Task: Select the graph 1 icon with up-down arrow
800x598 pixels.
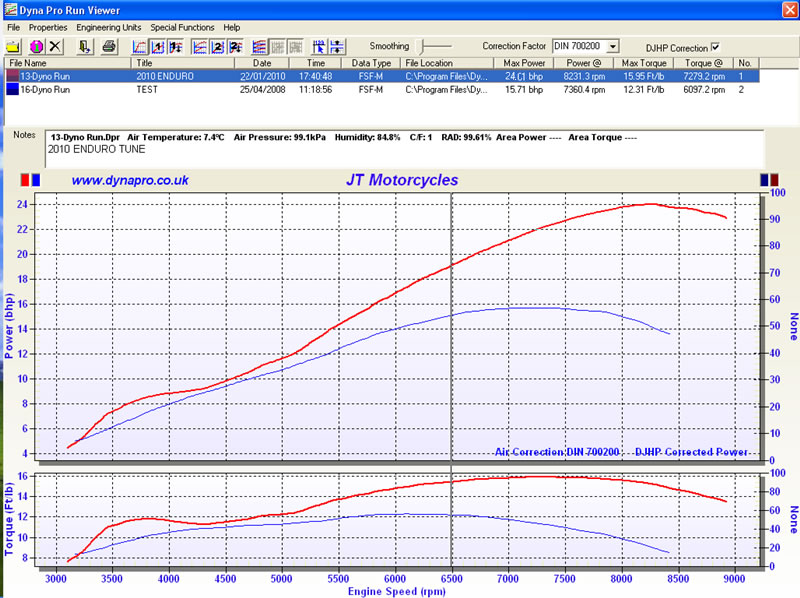Action: [x=176, y=47]
